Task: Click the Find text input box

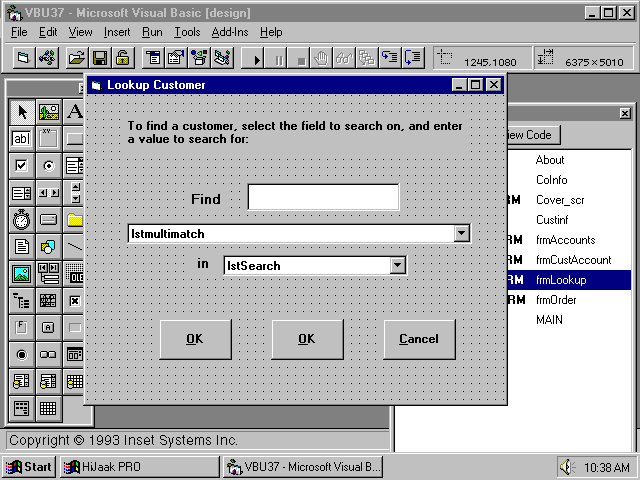Action: tap(323, 198)
